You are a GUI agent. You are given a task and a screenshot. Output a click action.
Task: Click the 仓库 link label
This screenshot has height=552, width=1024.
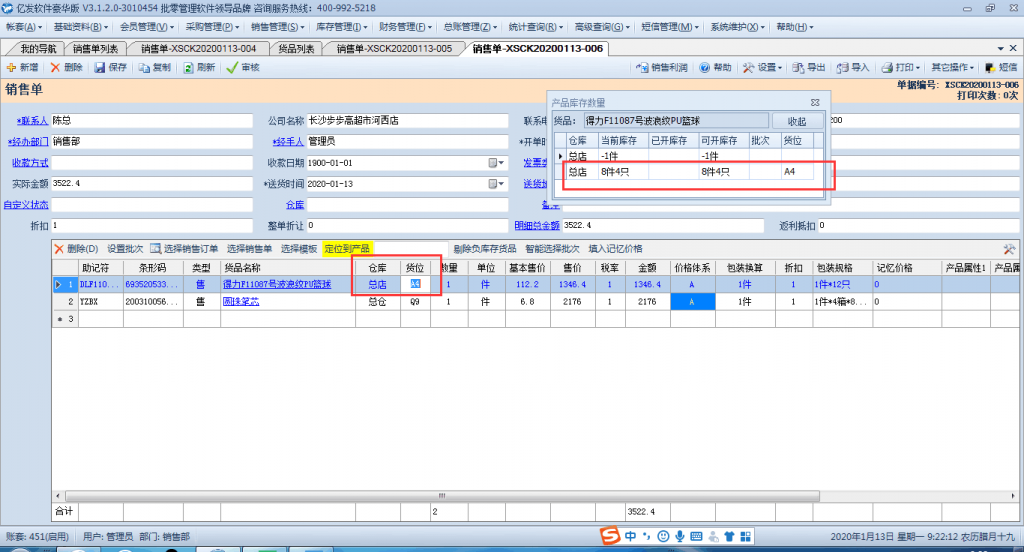(x=295, y=204)
